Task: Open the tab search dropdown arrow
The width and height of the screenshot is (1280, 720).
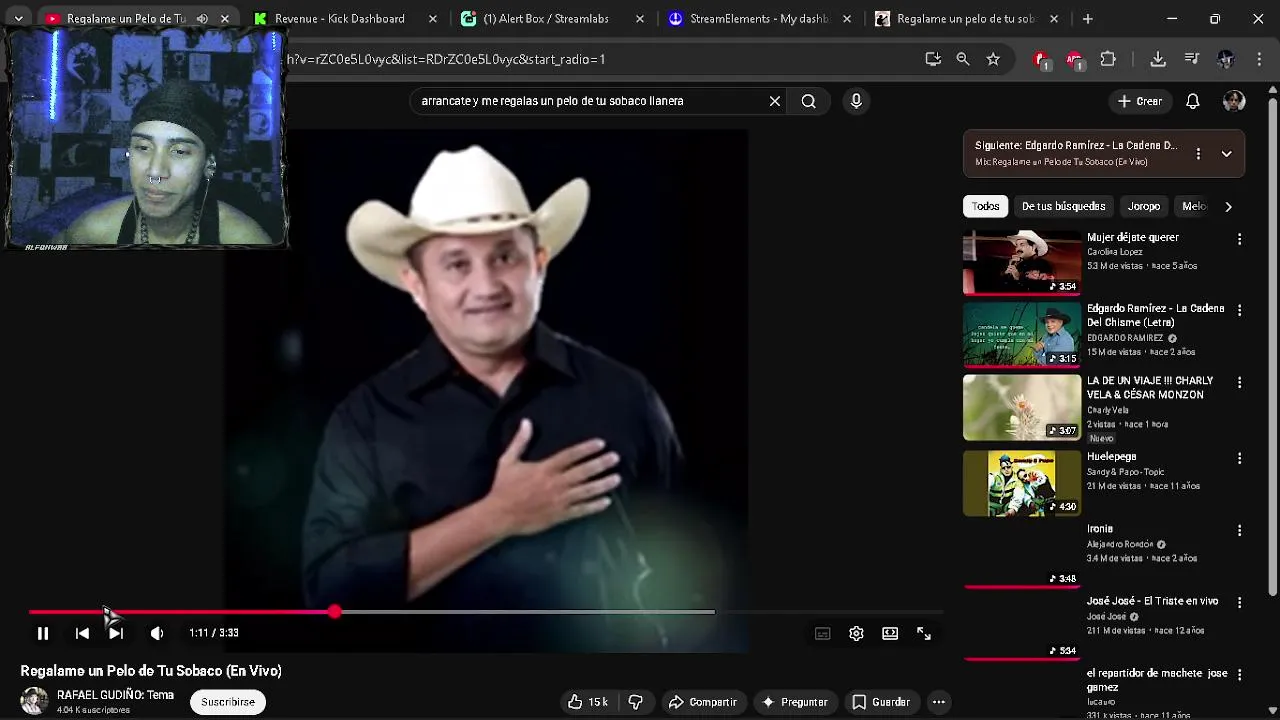Action: [x=18, y=19]
